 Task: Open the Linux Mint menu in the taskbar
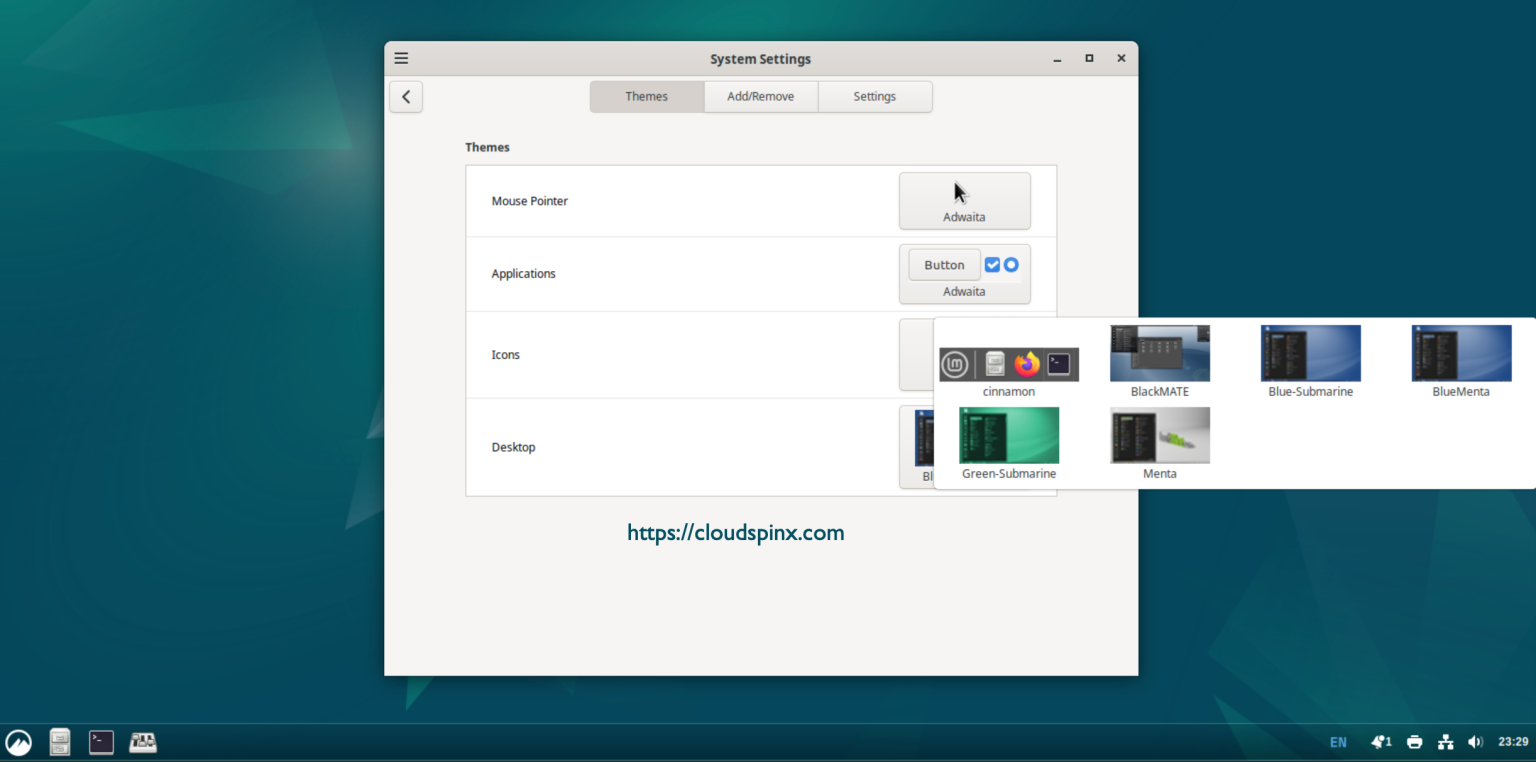(18, 741)
